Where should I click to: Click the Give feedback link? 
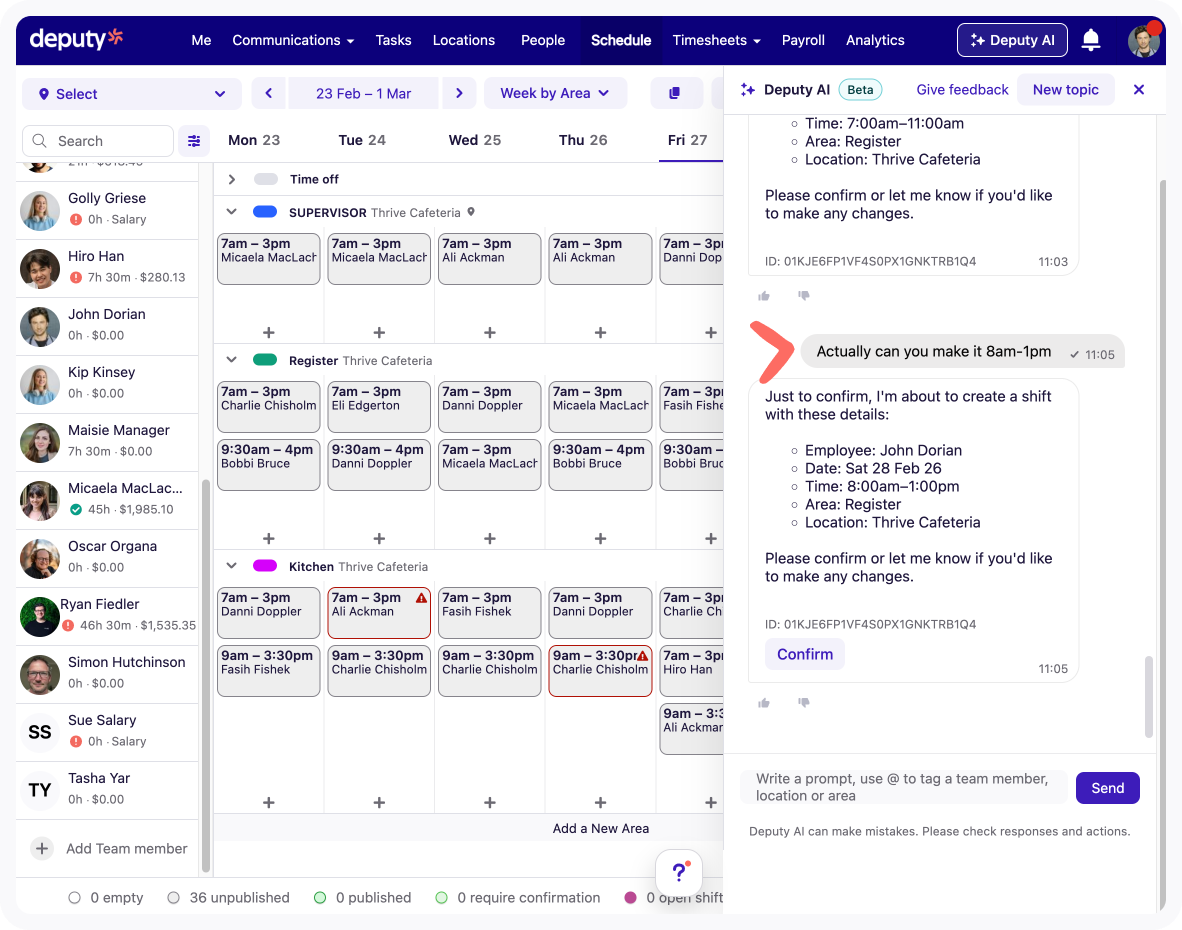(x=962, y=90)
